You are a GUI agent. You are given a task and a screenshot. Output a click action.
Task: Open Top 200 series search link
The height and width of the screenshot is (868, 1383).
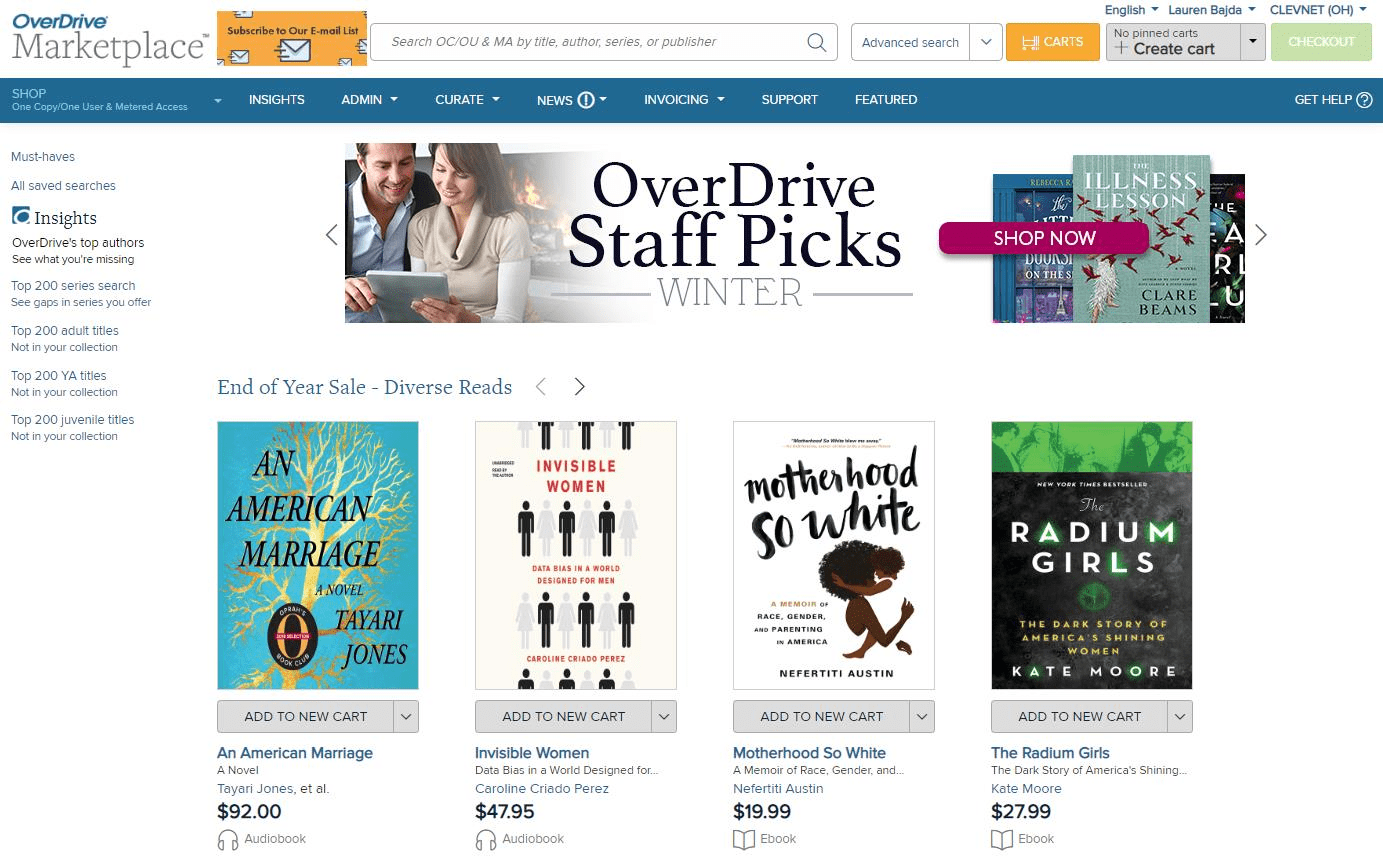pos(73,286)
